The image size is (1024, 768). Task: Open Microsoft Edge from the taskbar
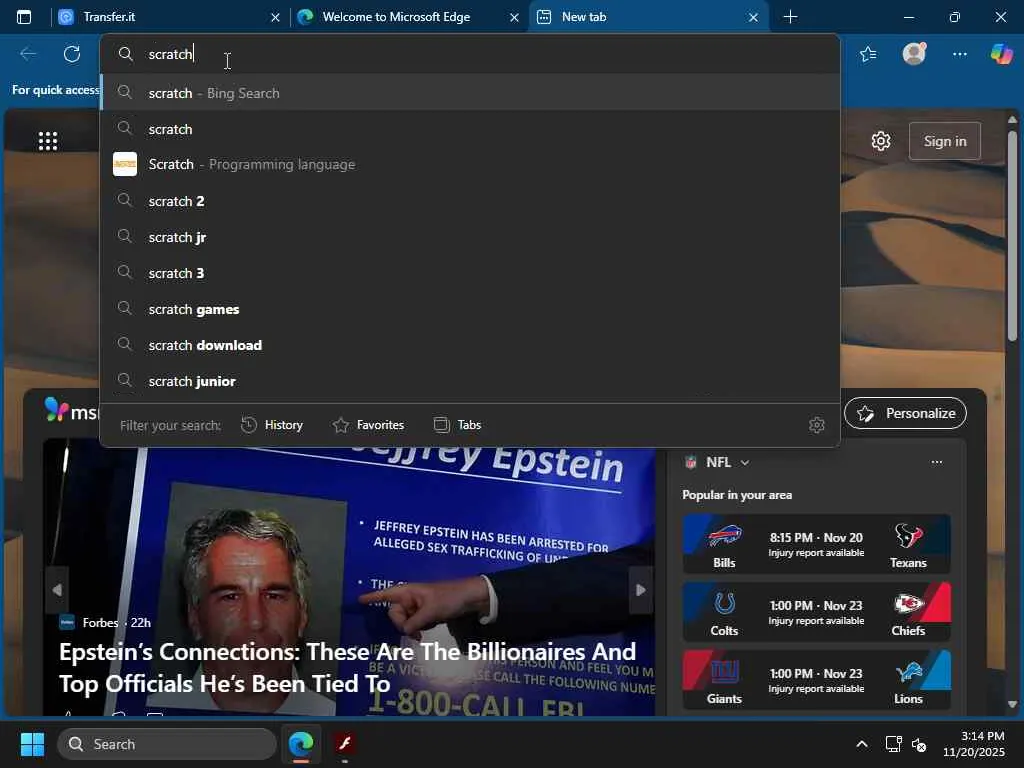(301, 744)
